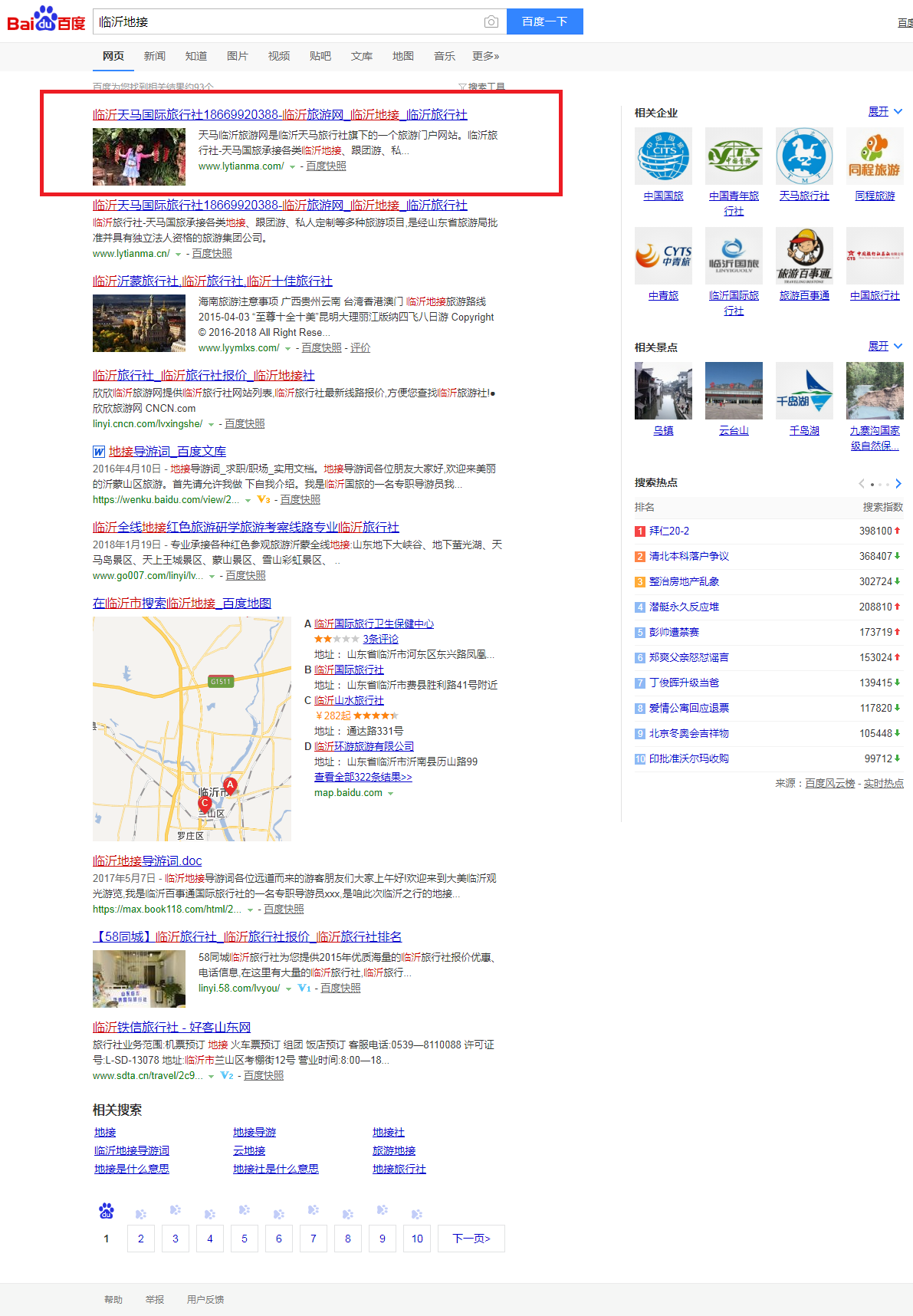This screenshot has width=913, height=1316.
Task: Switch to the 知道 tab
Action: click(x=196, y=56)
